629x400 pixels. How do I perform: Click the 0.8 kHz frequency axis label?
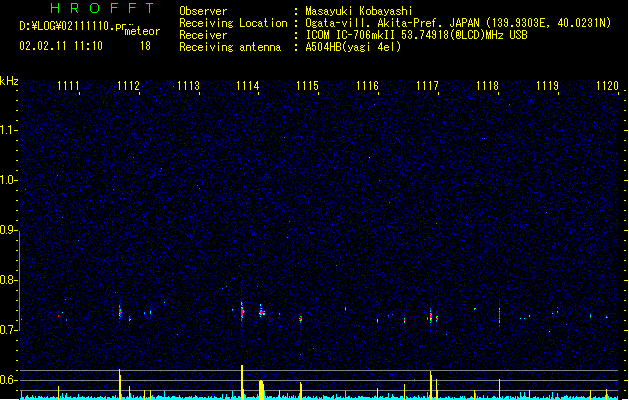tap(7, 280)
